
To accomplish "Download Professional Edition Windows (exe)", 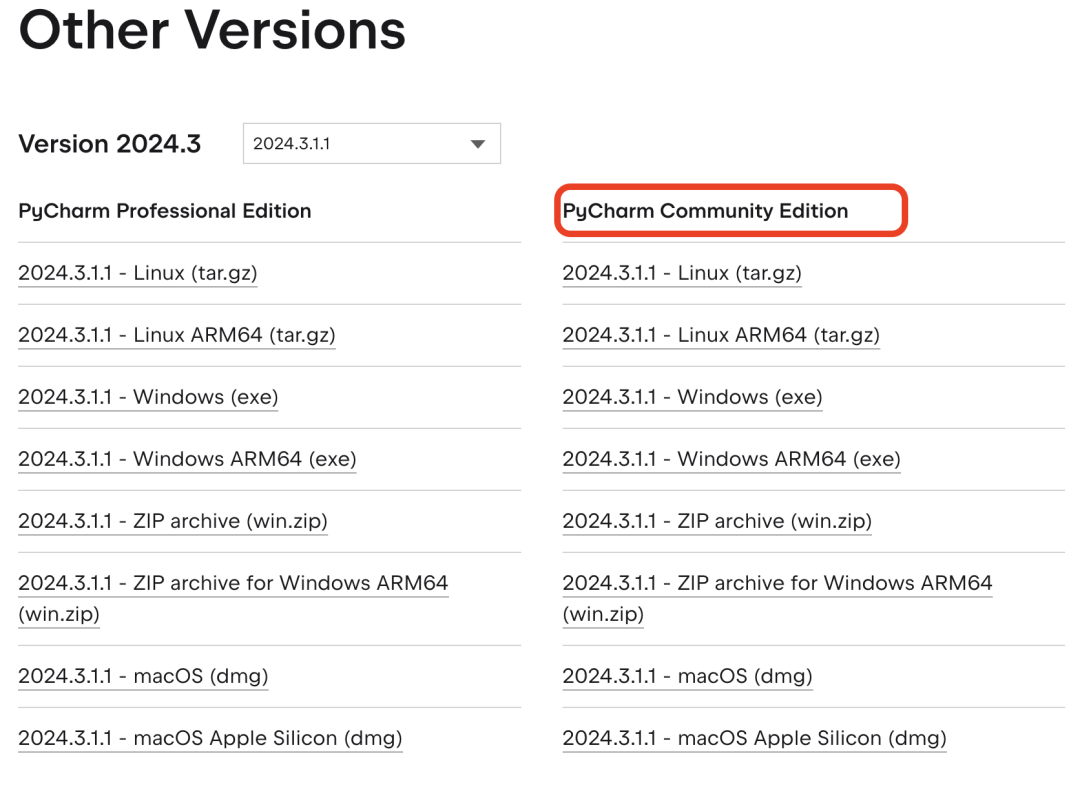I will [148, 397].
